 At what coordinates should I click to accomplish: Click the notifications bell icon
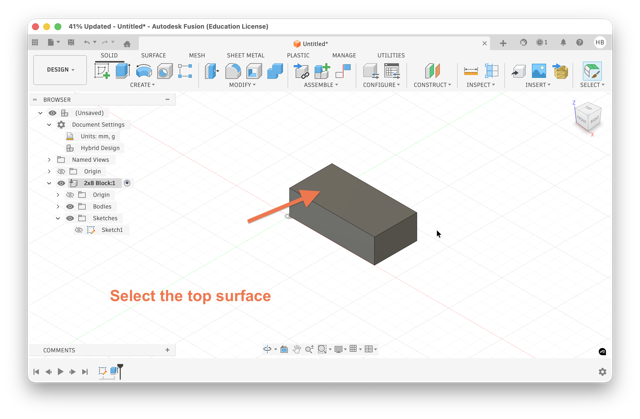pos(563,42)
